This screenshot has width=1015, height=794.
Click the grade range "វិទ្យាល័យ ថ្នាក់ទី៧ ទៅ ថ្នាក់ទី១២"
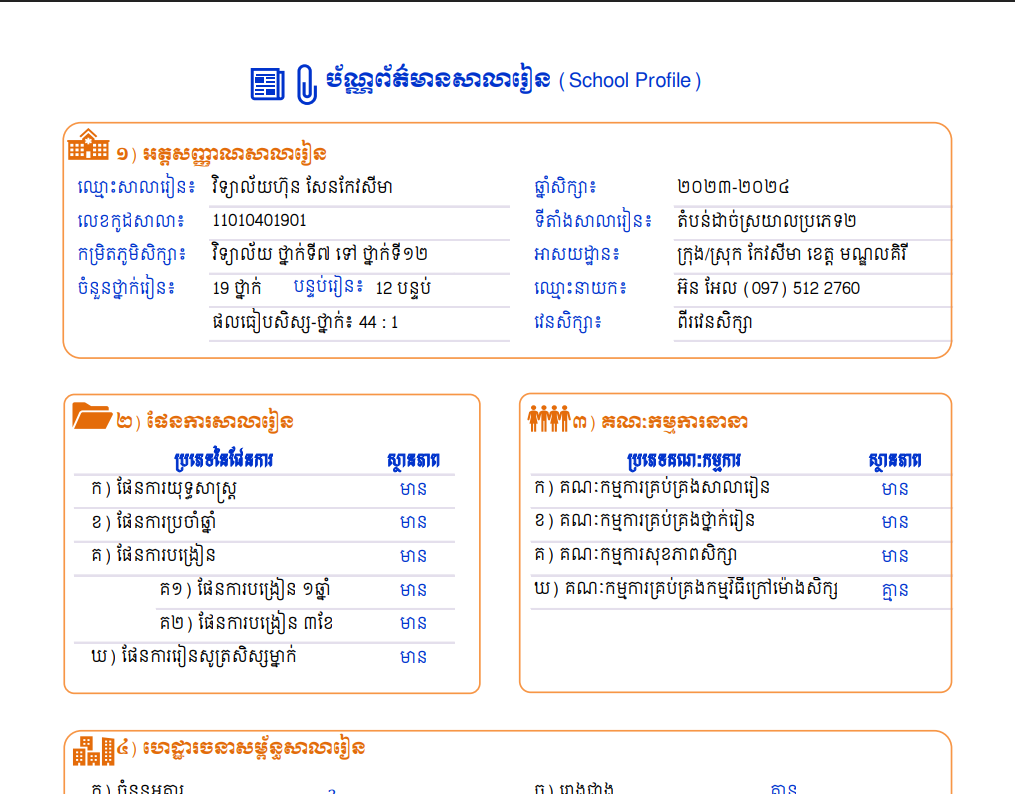(320, 254)
